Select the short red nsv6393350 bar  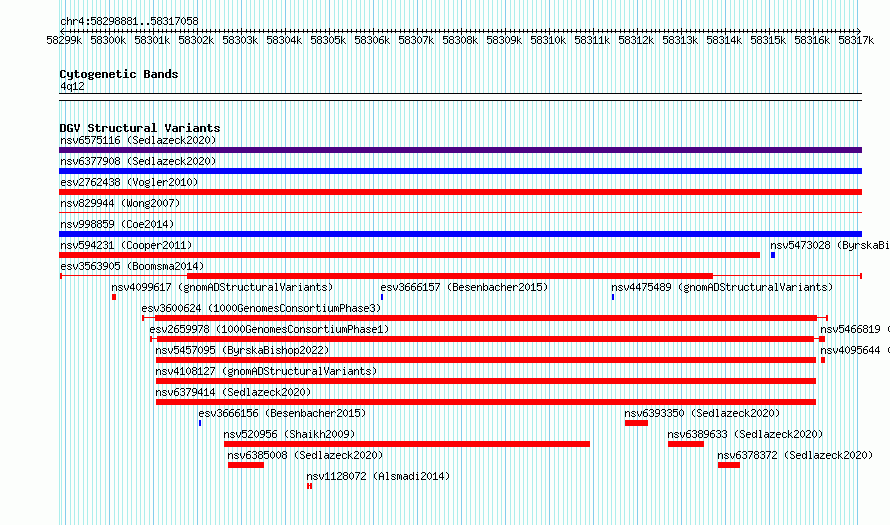pyautogui.click(x=636, y=423)
